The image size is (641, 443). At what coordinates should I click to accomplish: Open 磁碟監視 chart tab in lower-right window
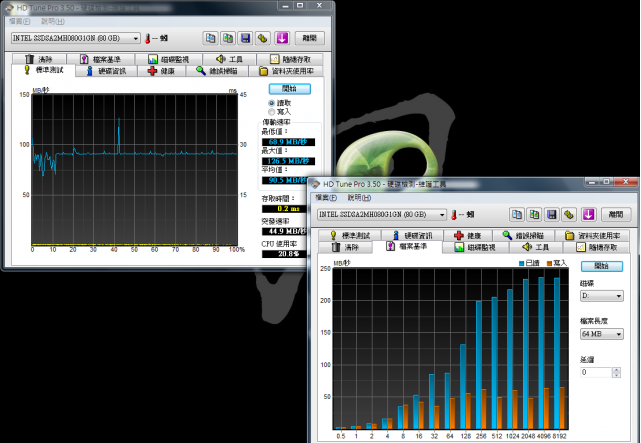click(475, 247)
